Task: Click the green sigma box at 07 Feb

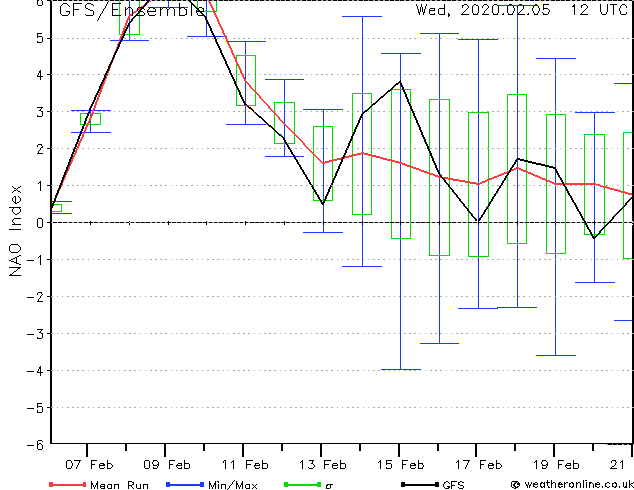Action: tap(90, 119)
